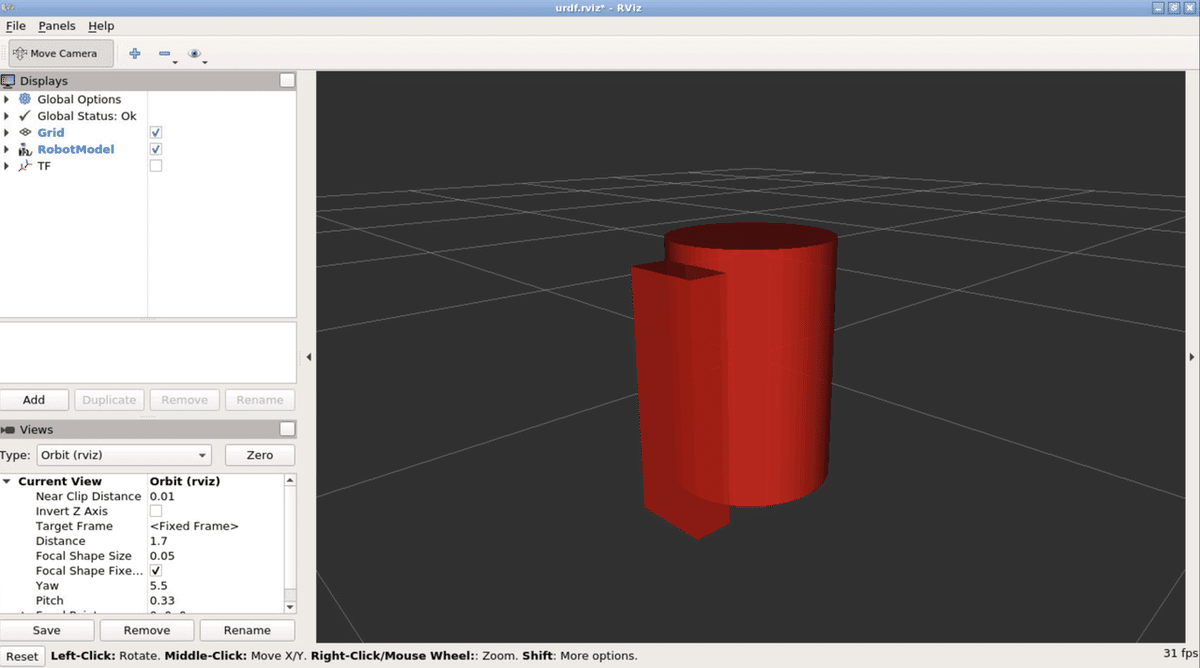
Task: Expand the Grid display properties
Action: (7, 132)
